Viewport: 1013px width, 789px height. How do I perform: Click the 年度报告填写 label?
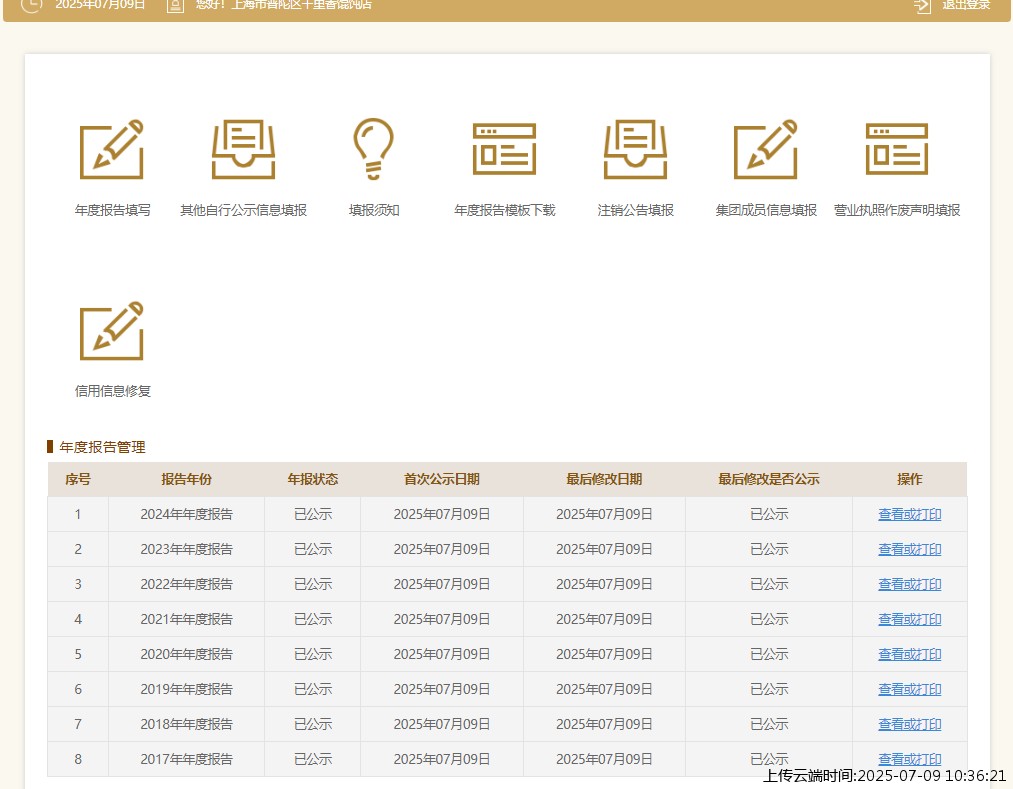[112, 210]
